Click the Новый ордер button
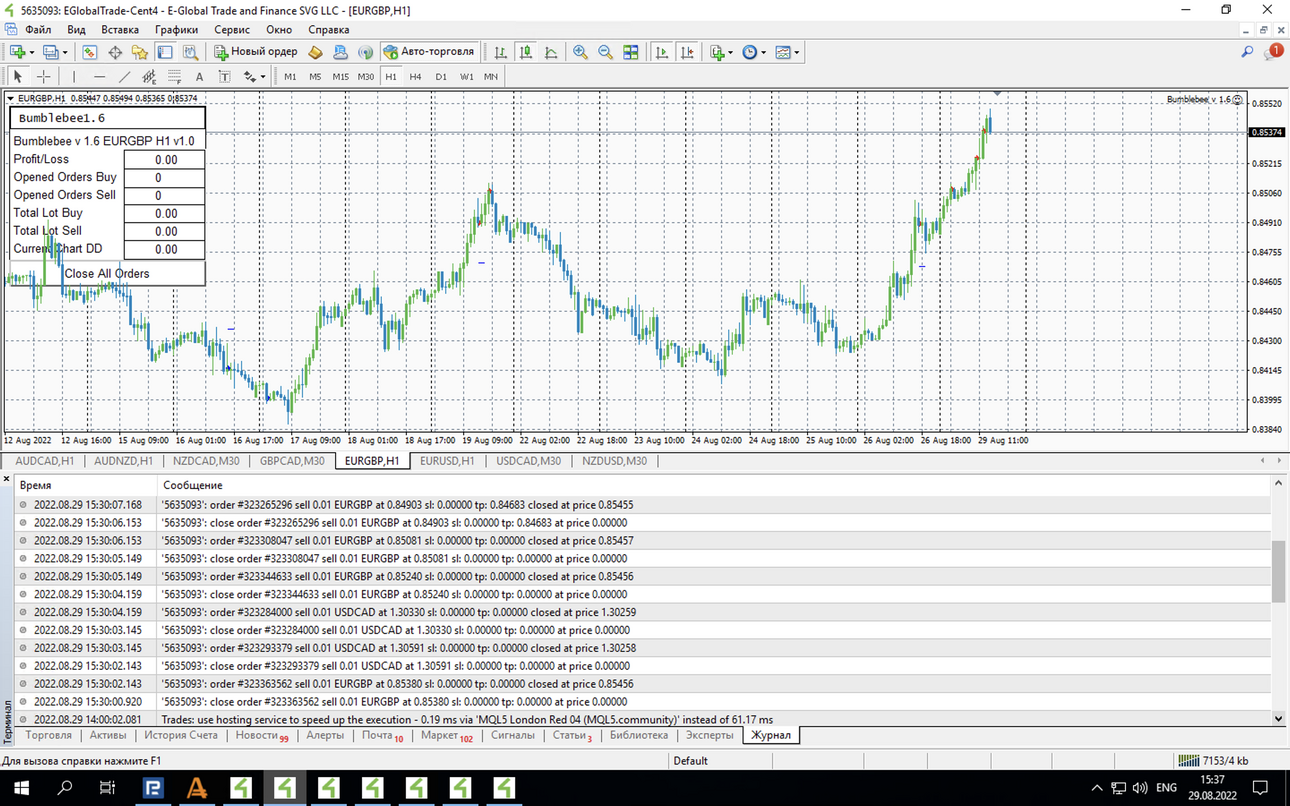Screen dimensions: 1290x806 point(256,52)
